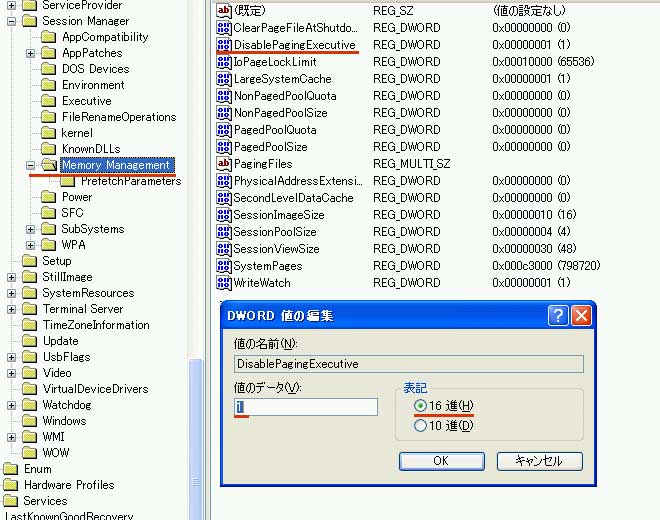Screen dimensions: 660x520
Task: Click the 値のデータ value data field
Action: point(306,407)
